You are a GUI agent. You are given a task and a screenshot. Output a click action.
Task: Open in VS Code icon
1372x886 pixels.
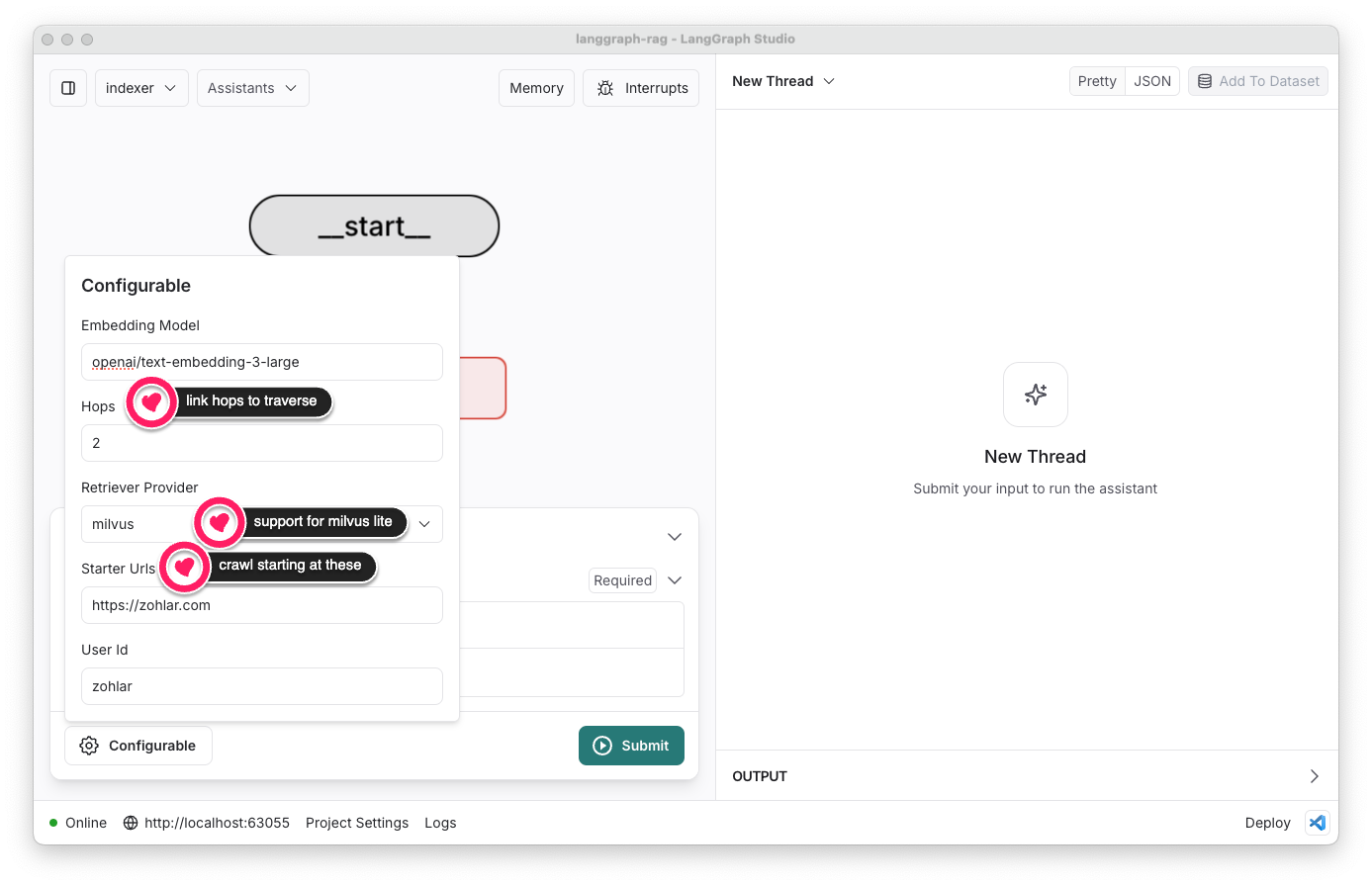point(1318,823)
